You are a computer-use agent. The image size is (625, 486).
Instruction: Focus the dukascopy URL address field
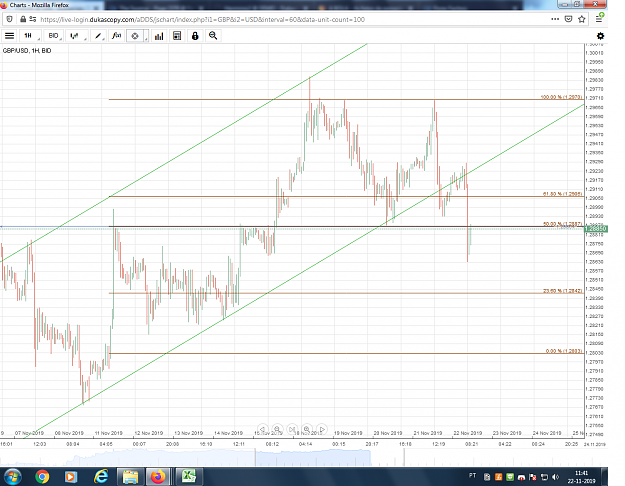click(x=202, y=19)
